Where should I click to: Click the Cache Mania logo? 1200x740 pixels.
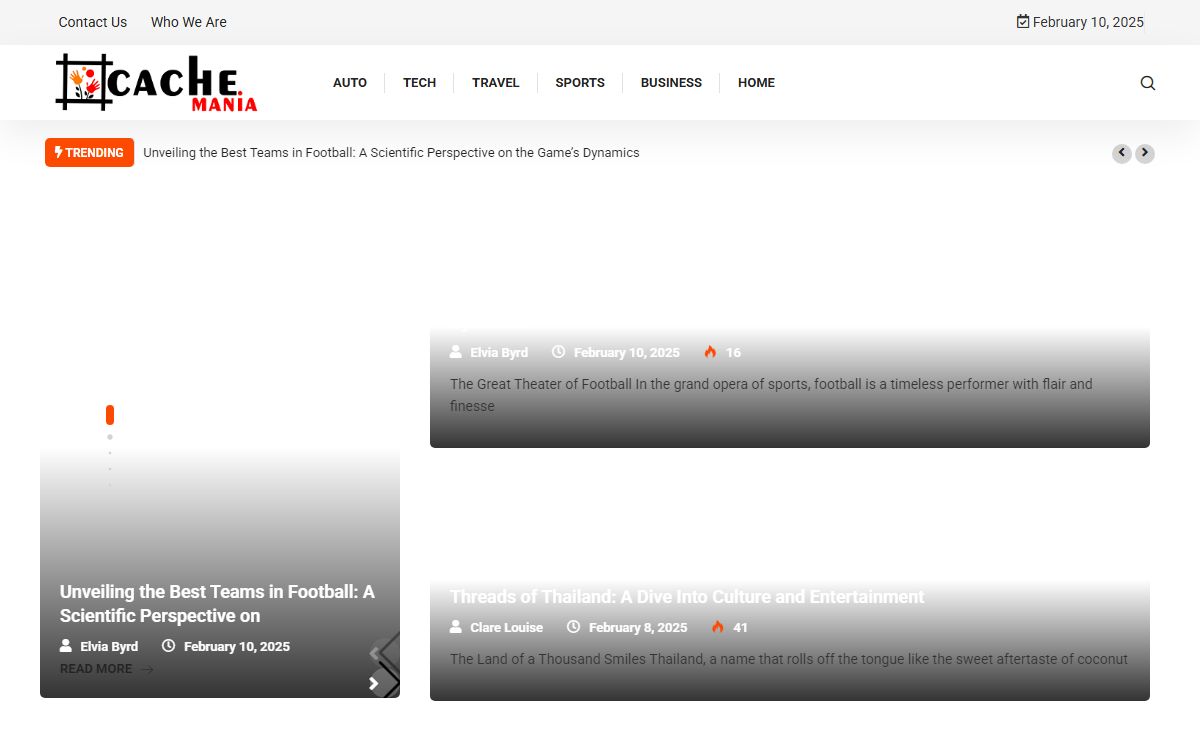[x=157, y=82]
